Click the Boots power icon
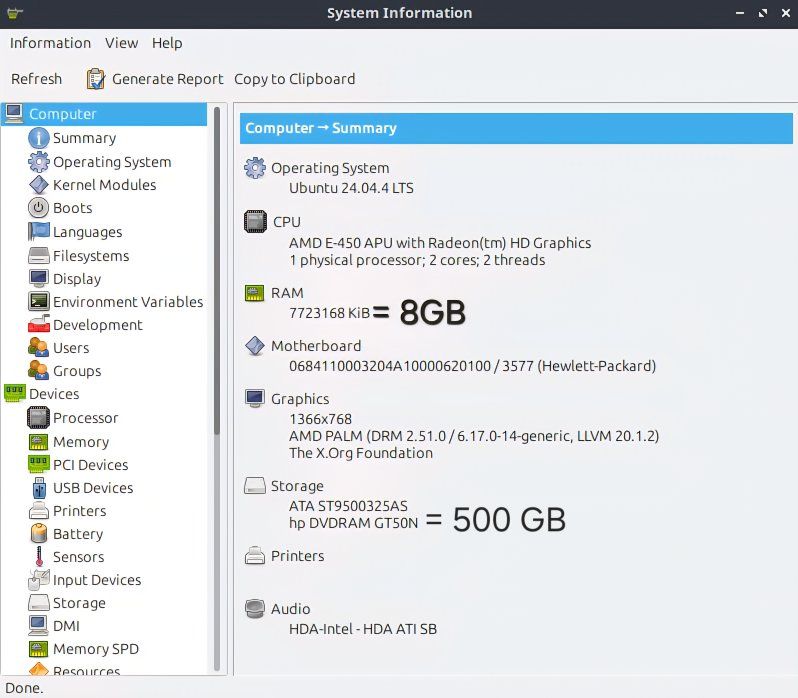 pos(38,208)
